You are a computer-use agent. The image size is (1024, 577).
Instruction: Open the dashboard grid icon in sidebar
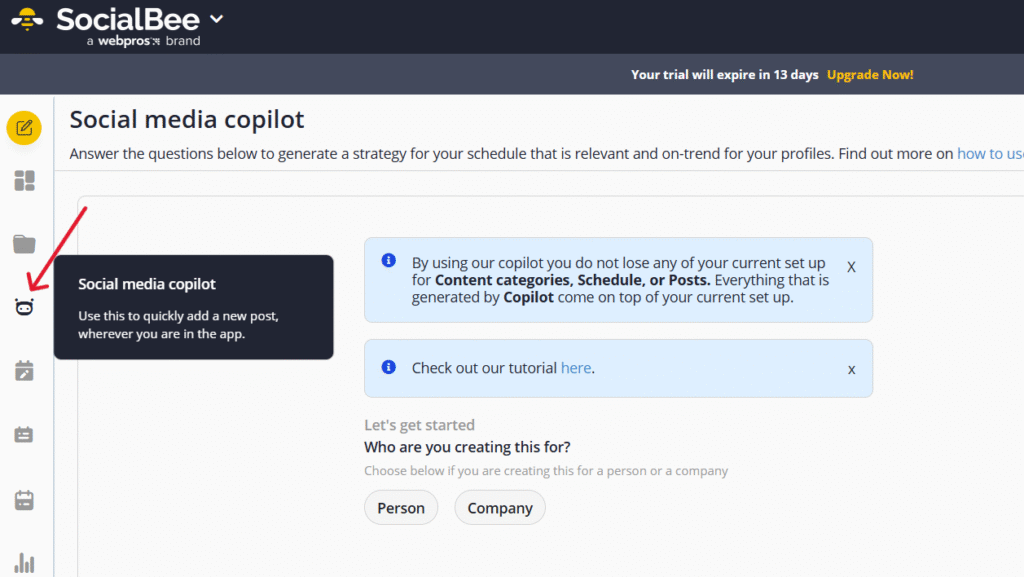point(24,181)
